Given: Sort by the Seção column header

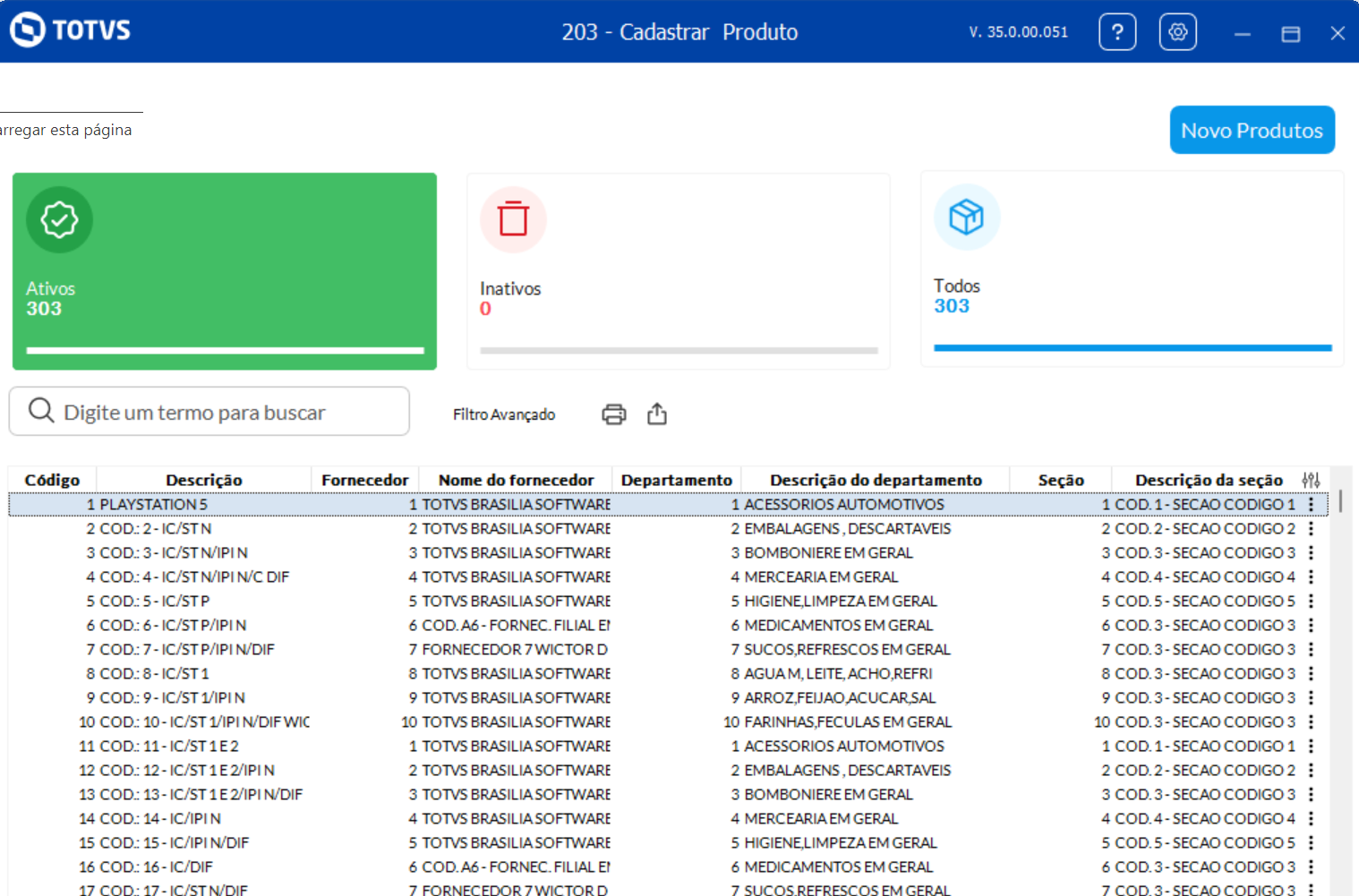Looking at the screenshot, I should 1061,480.
